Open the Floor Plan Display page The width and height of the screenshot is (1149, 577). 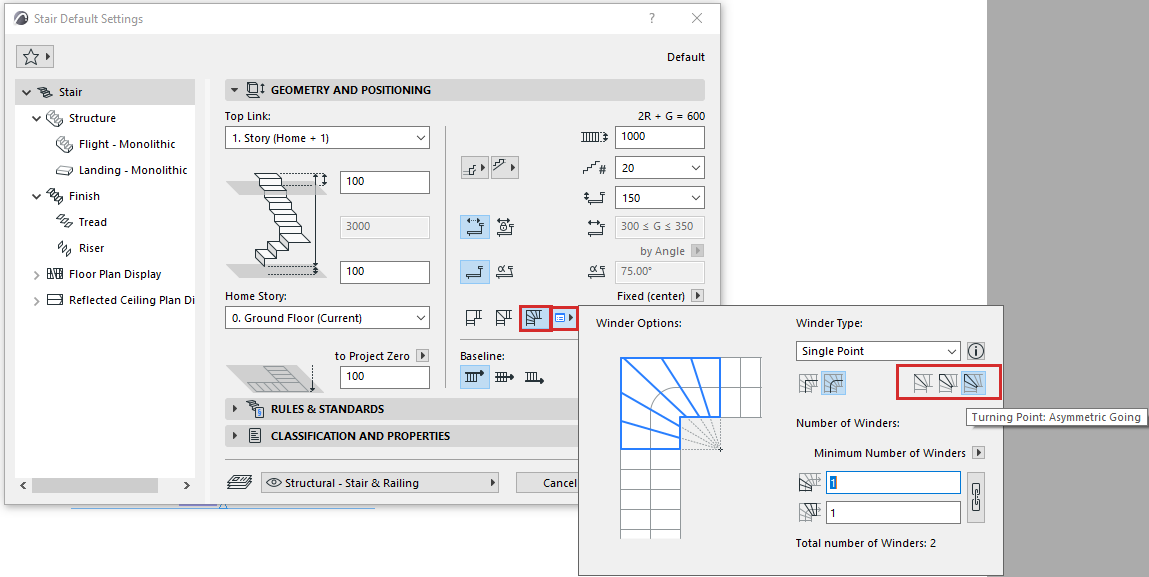[115, 274]
